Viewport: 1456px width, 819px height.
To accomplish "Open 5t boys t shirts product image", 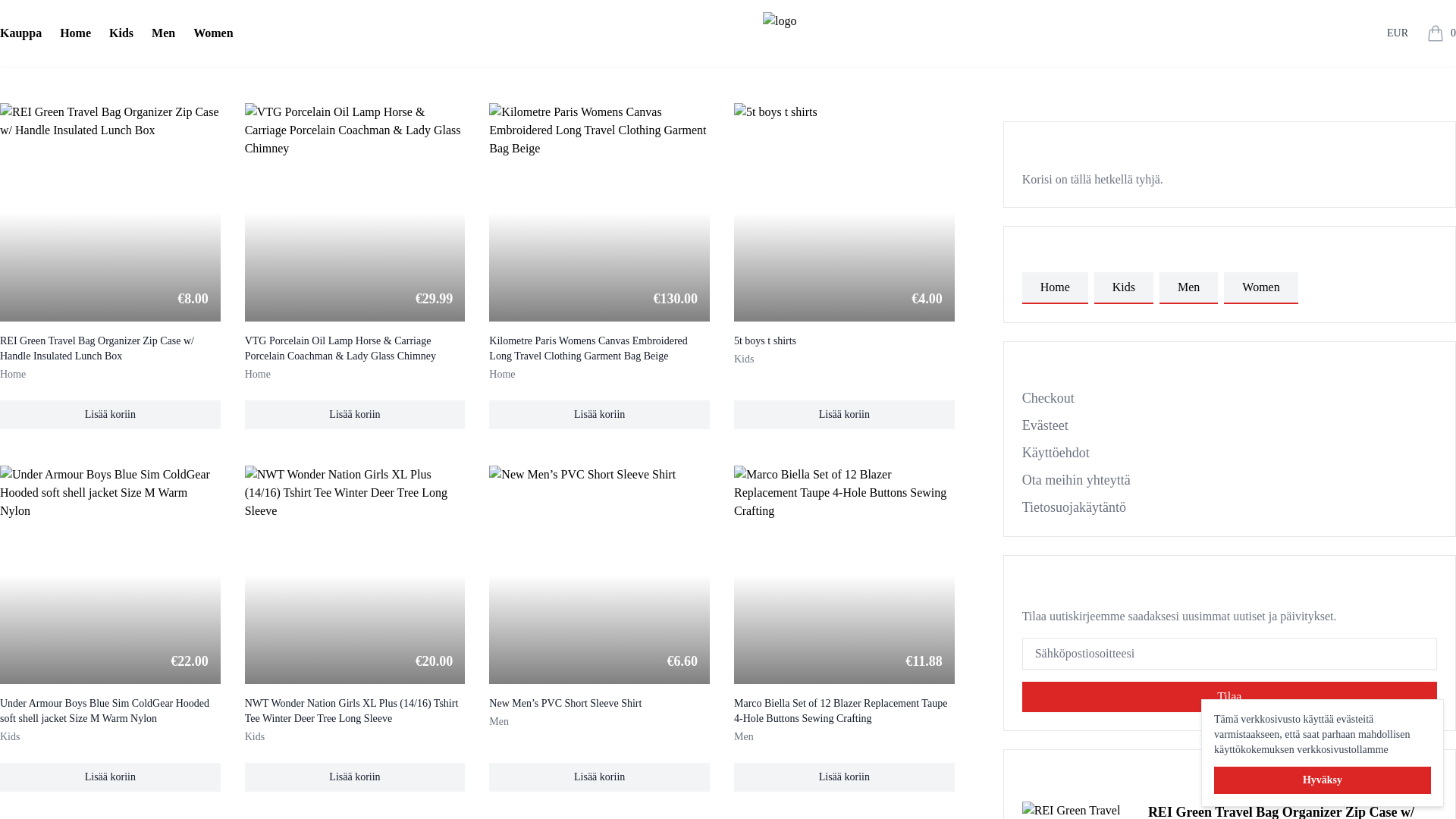I will click(844, 212).
